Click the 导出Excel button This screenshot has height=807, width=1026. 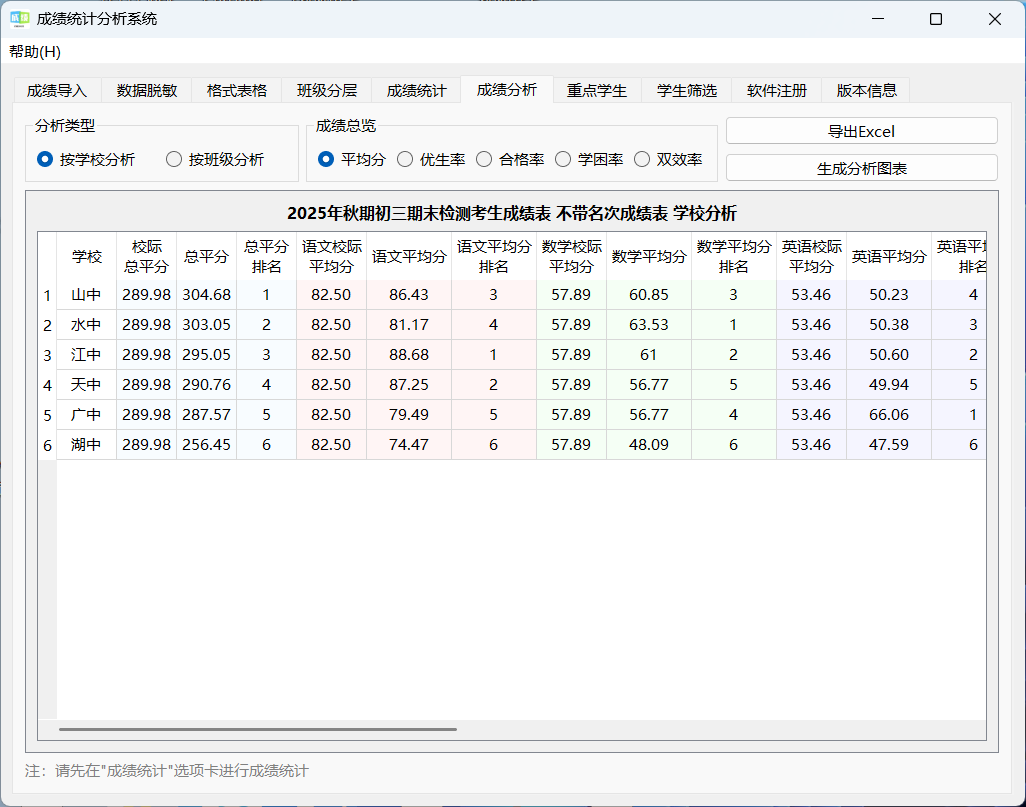pos(861,130)
